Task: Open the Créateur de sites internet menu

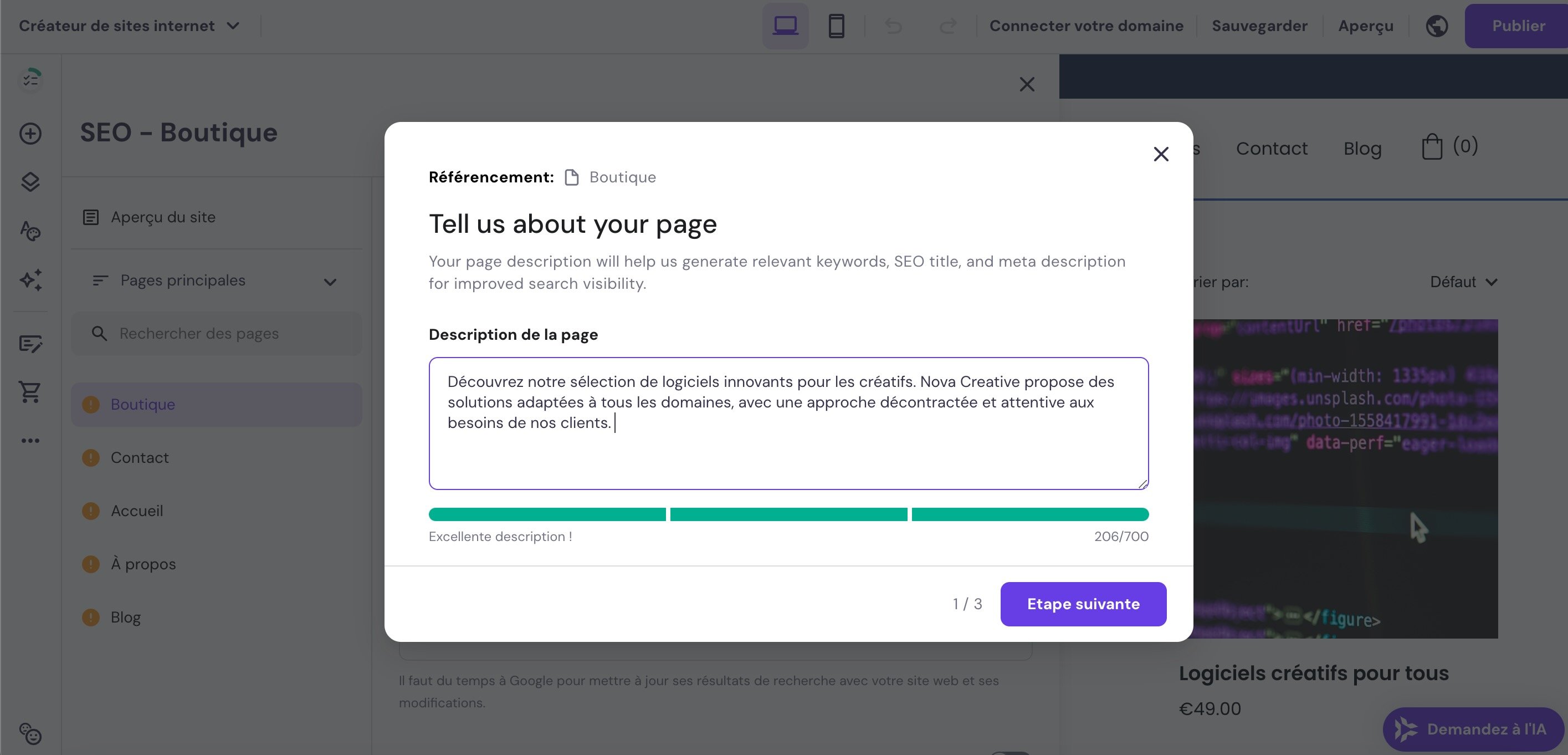Action: pos(129,25)
